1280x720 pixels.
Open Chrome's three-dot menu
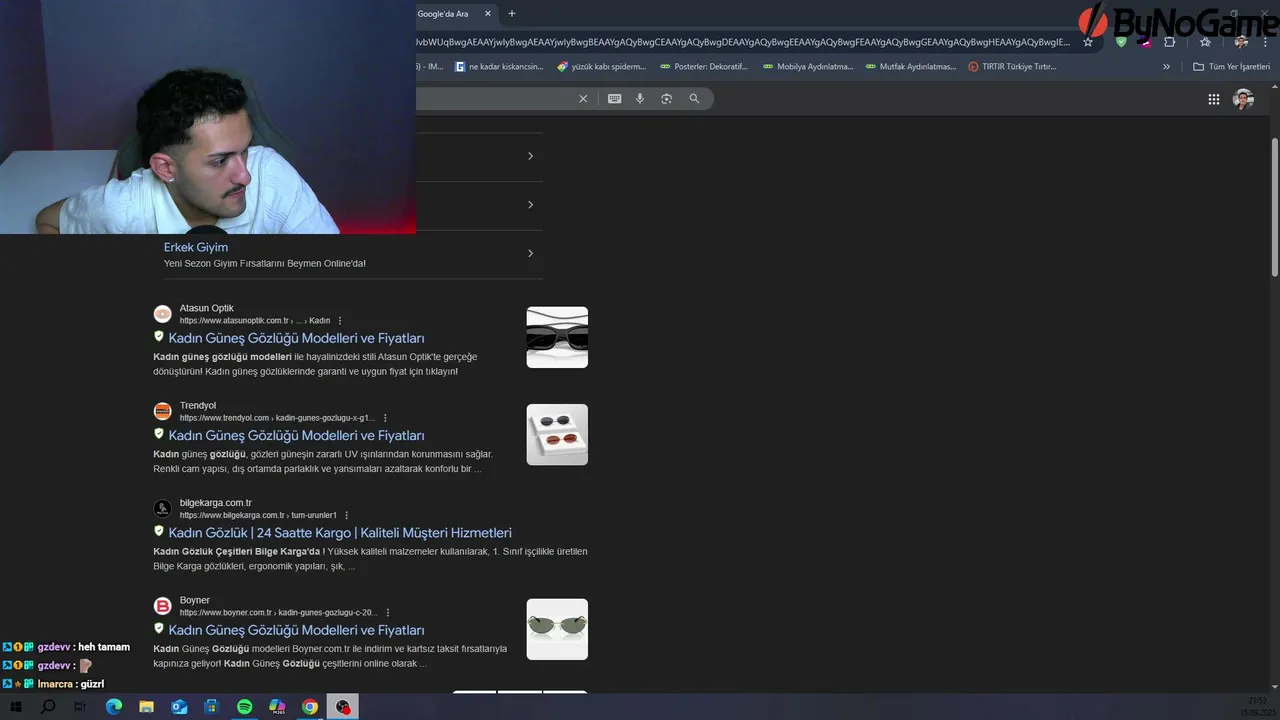[x=1266, y=42]
